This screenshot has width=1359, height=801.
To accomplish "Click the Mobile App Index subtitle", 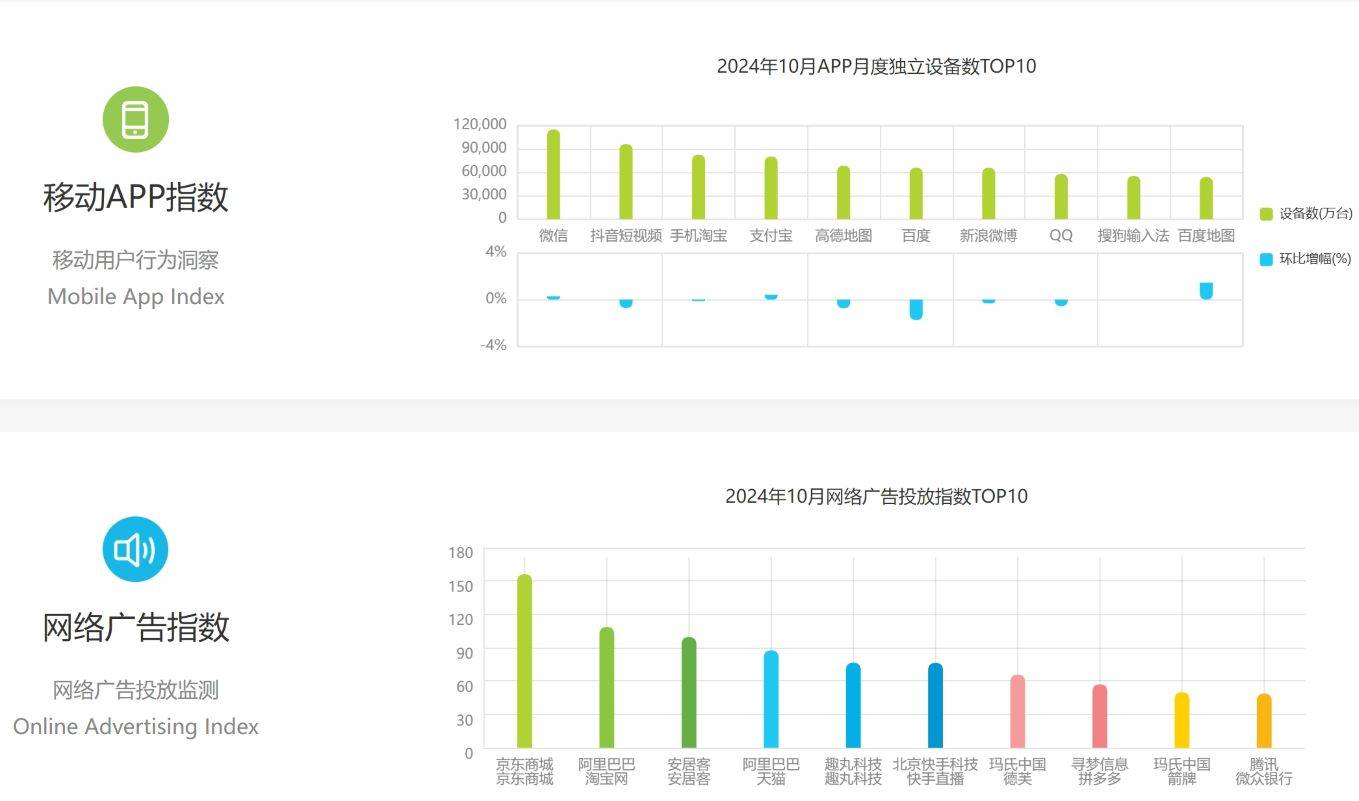I will click(x=136, y=297).
